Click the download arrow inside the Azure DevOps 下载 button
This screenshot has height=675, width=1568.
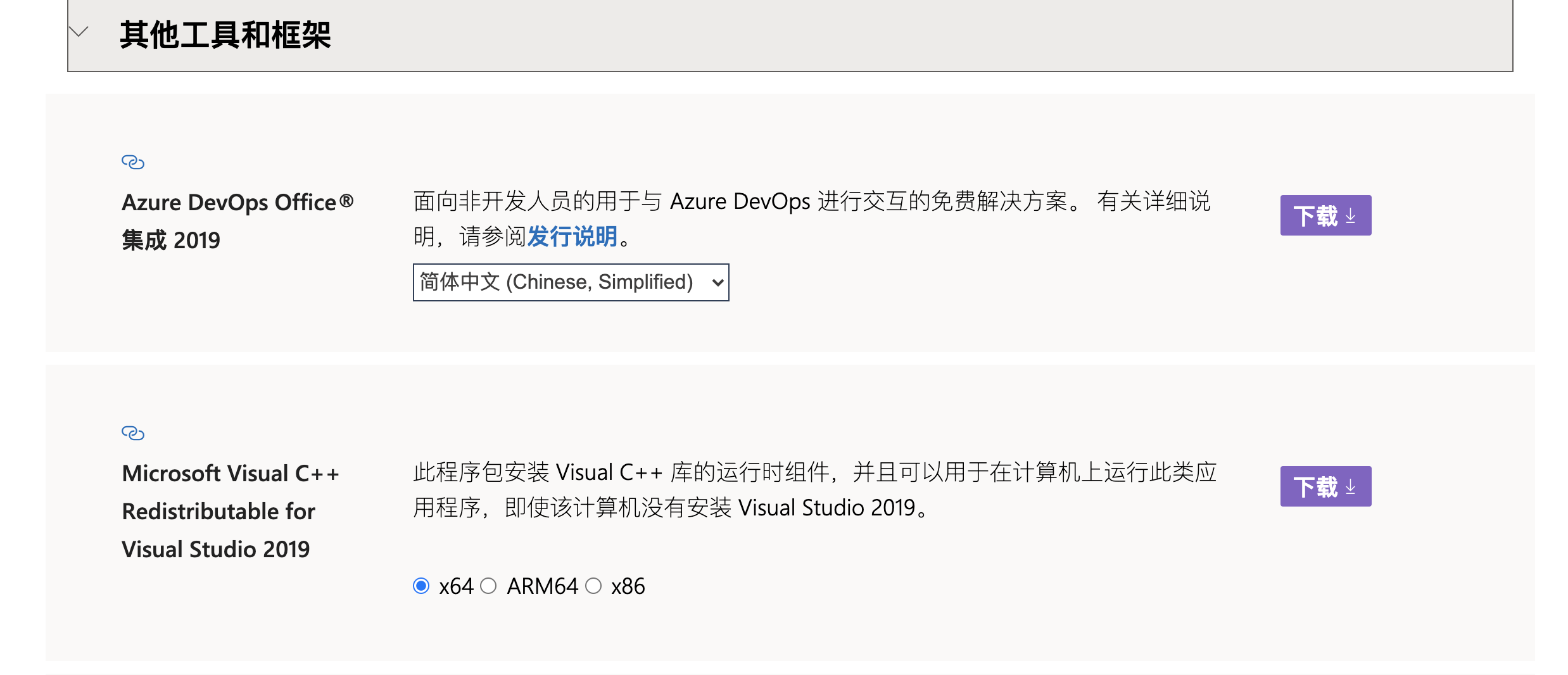click(x=1350, y=215)
